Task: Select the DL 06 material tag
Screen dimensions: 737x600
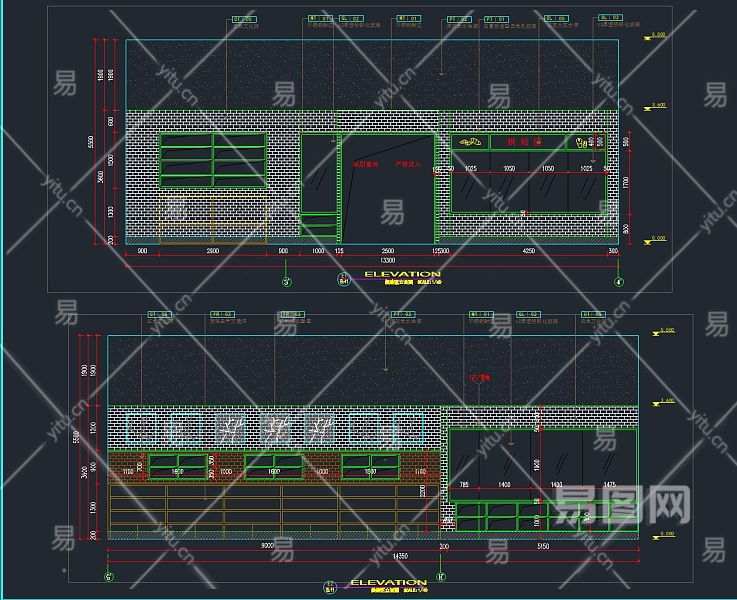Action: (557, 18)
